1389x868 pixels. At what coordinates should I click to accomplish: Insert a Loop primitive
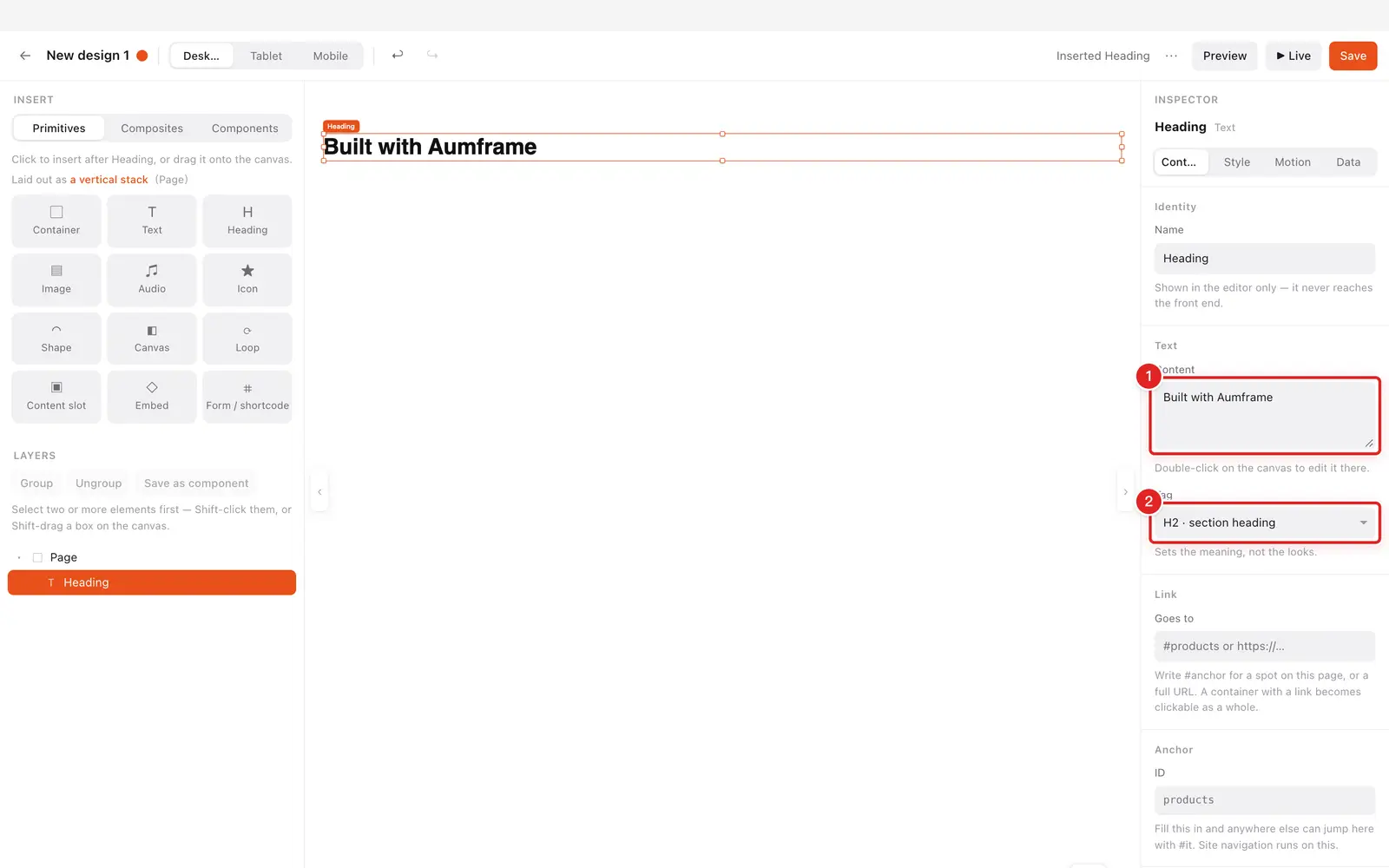pyautogui.click(x=247, y=339)
